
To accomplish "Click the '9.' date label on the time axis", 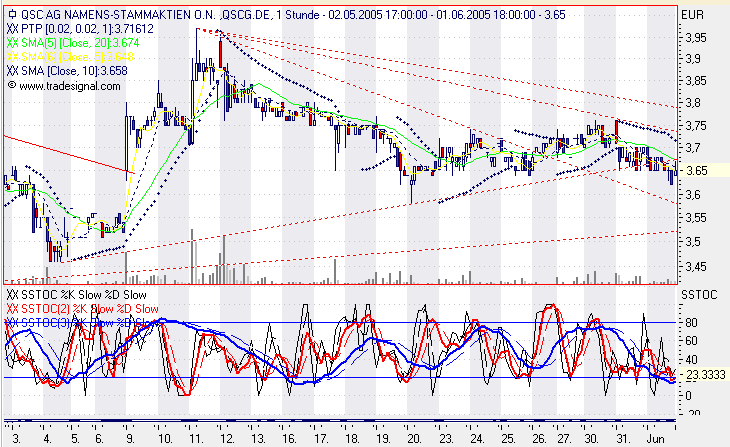I will click(130, 439).
